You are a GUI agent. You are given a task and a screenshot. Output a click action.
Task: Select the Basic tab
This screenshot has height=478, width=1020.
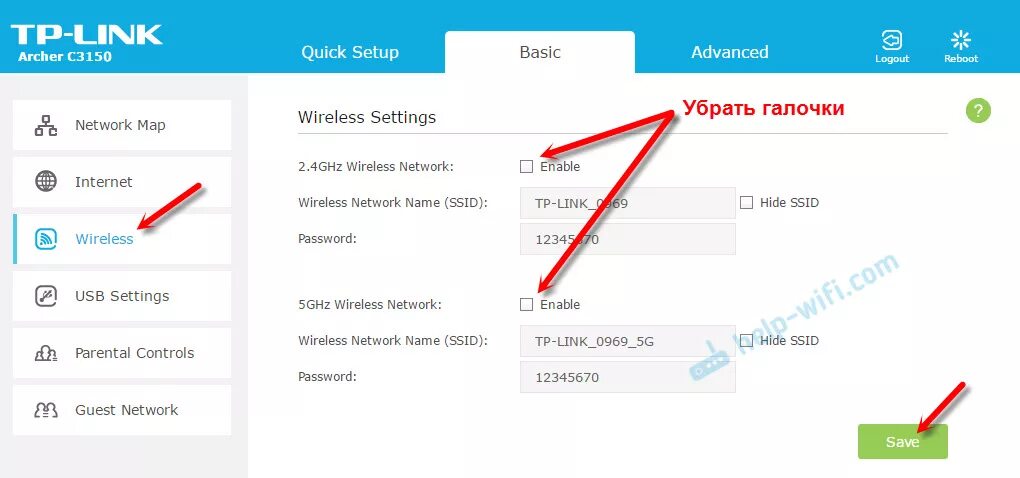coord(540,52)
